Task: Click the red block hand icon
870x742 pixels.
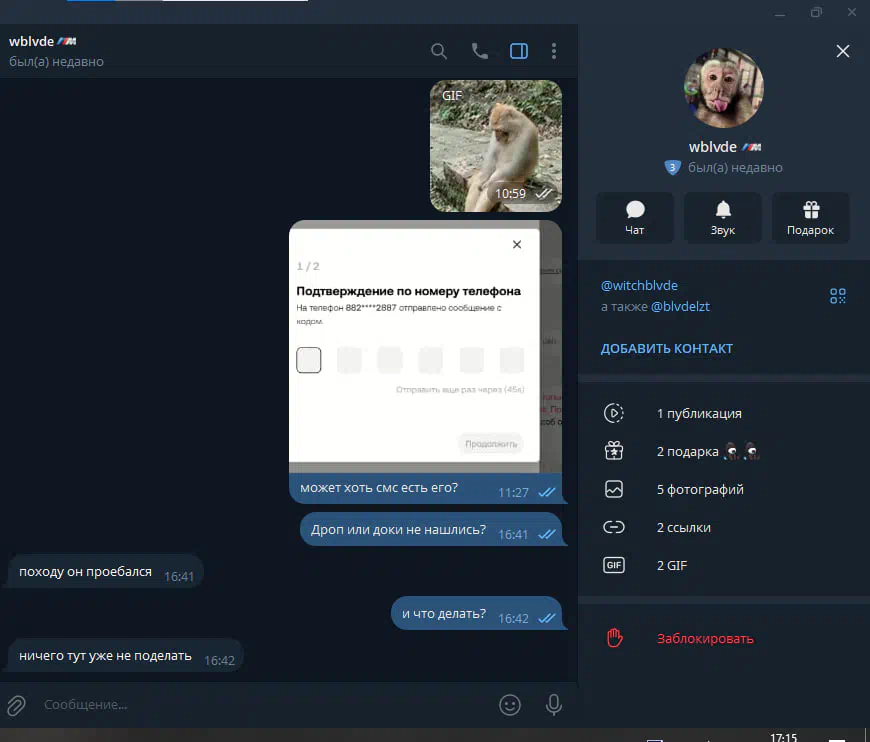Action: [614, 638]
